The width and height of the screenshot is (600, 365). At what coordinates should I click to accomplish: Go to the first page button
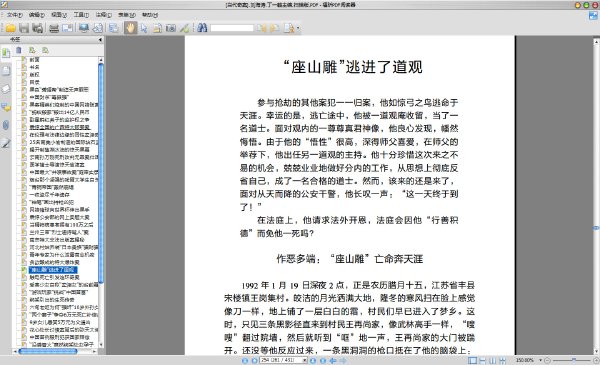pyautogui.click(x=245, y=360)
